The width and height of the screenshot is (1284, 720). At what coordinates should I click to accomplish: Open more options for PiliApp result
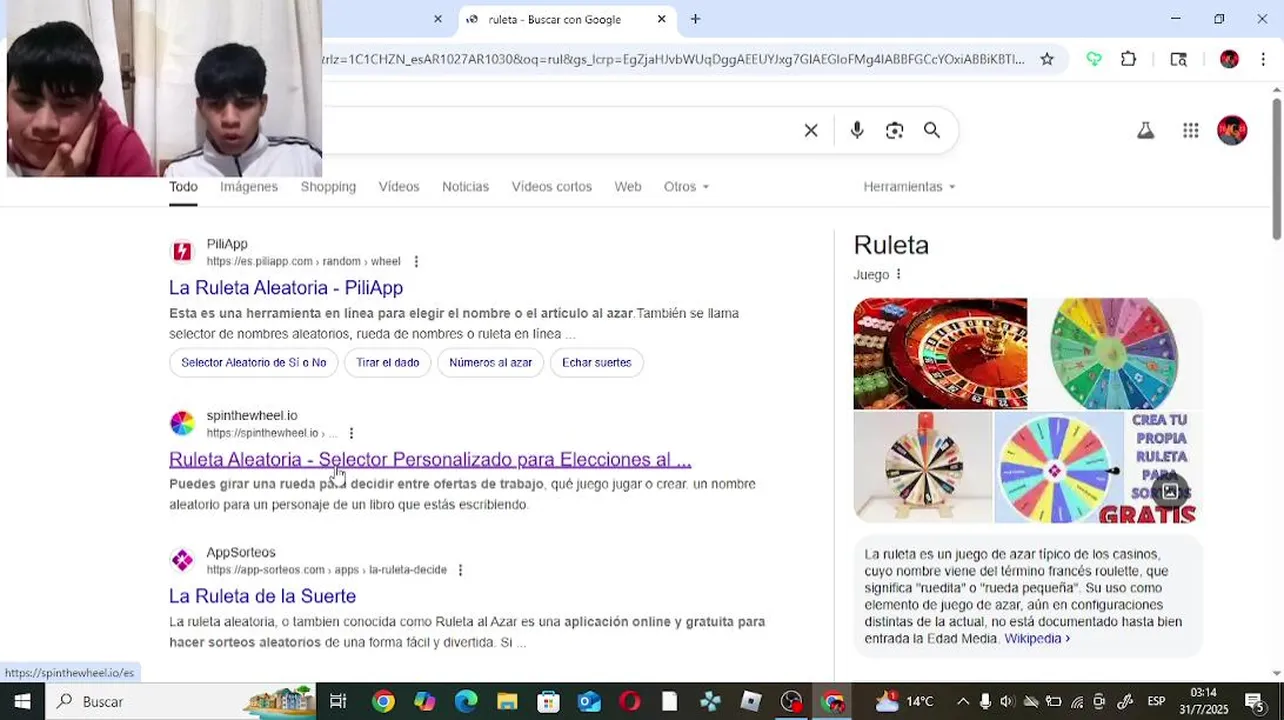click(416, 262)
